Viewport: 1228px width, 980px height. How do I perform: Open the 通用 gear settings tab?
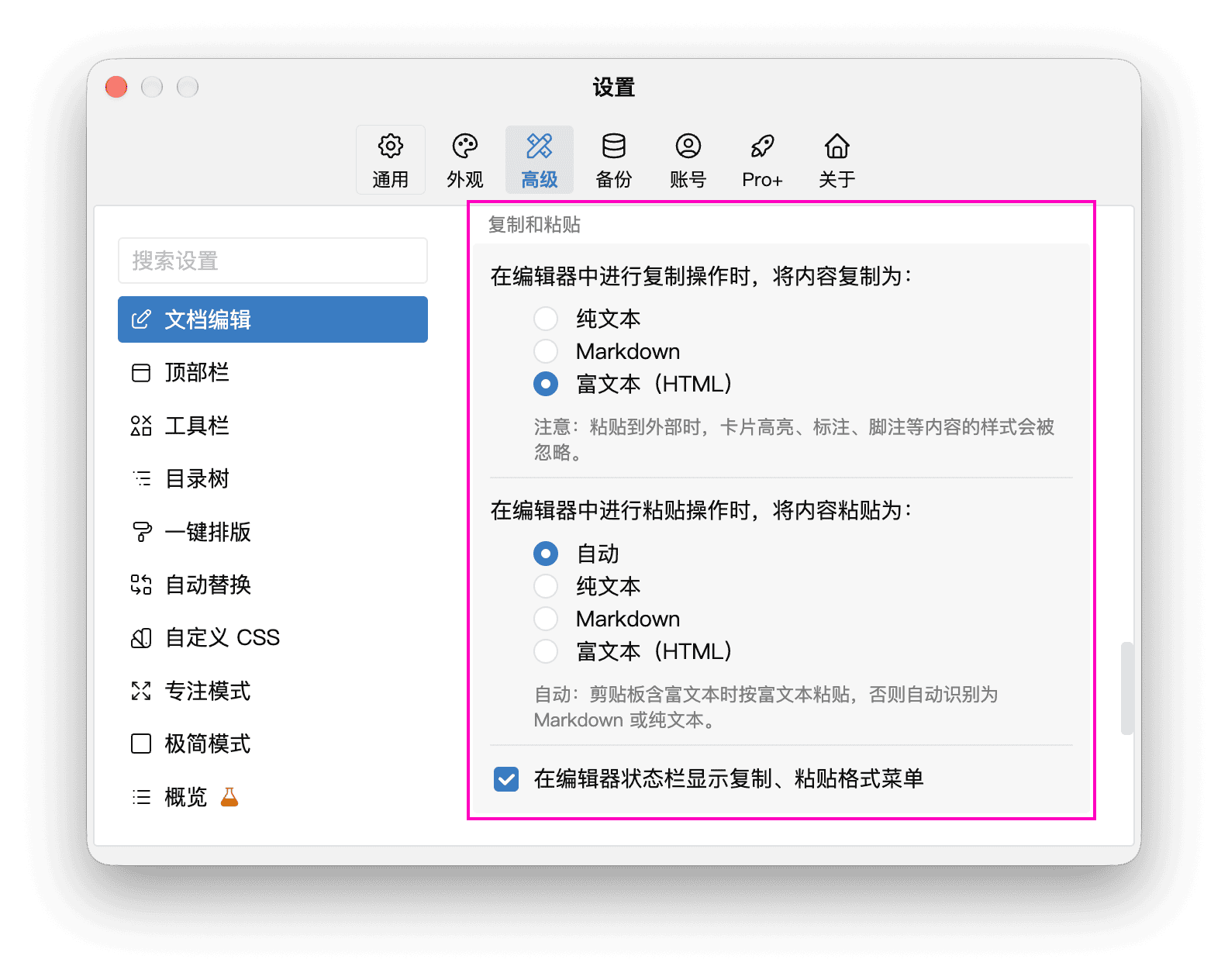390,160
